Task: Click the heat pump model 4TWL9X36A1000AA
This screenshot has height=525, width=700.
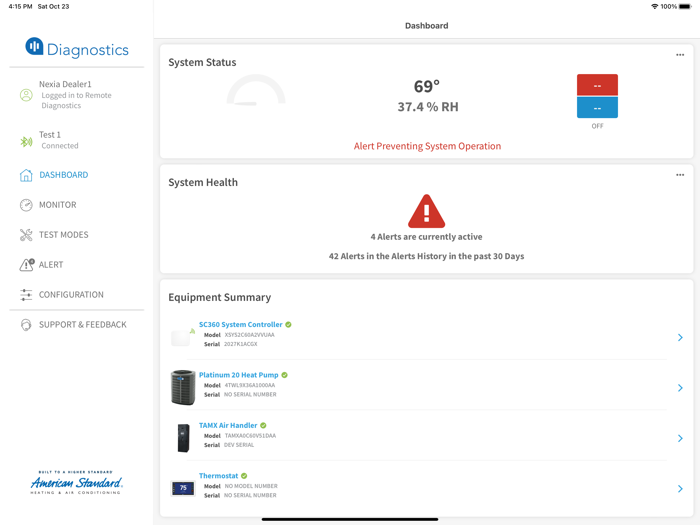Action: point(250,385)
